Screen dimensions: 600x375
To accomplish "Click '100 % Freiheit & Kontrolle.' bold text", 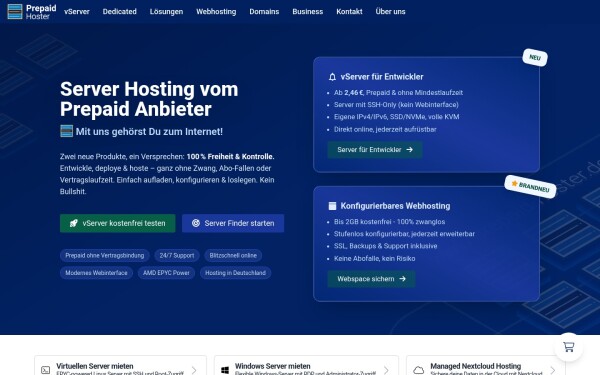I will (230, 157).
